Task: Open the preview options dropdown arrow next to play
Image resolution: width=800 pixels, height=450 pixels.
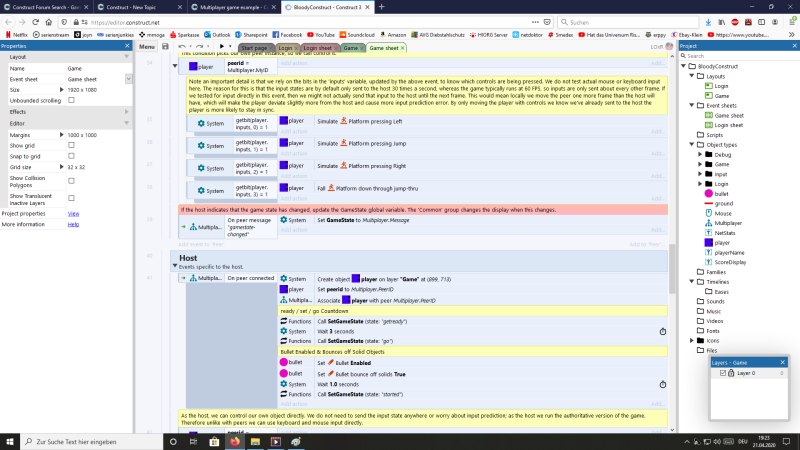Action: click(x=230, y=47)
